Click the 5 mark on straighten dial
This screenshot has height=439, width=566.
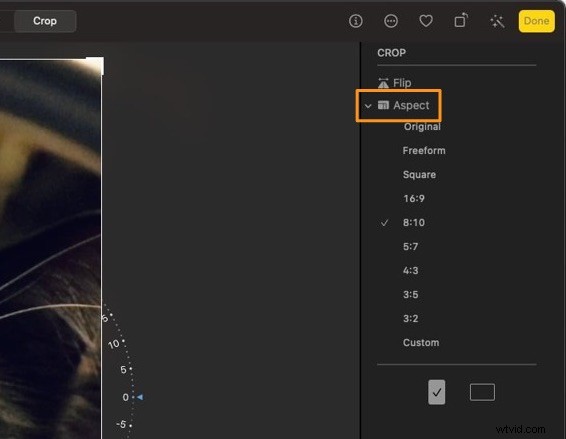coord(123,370)
